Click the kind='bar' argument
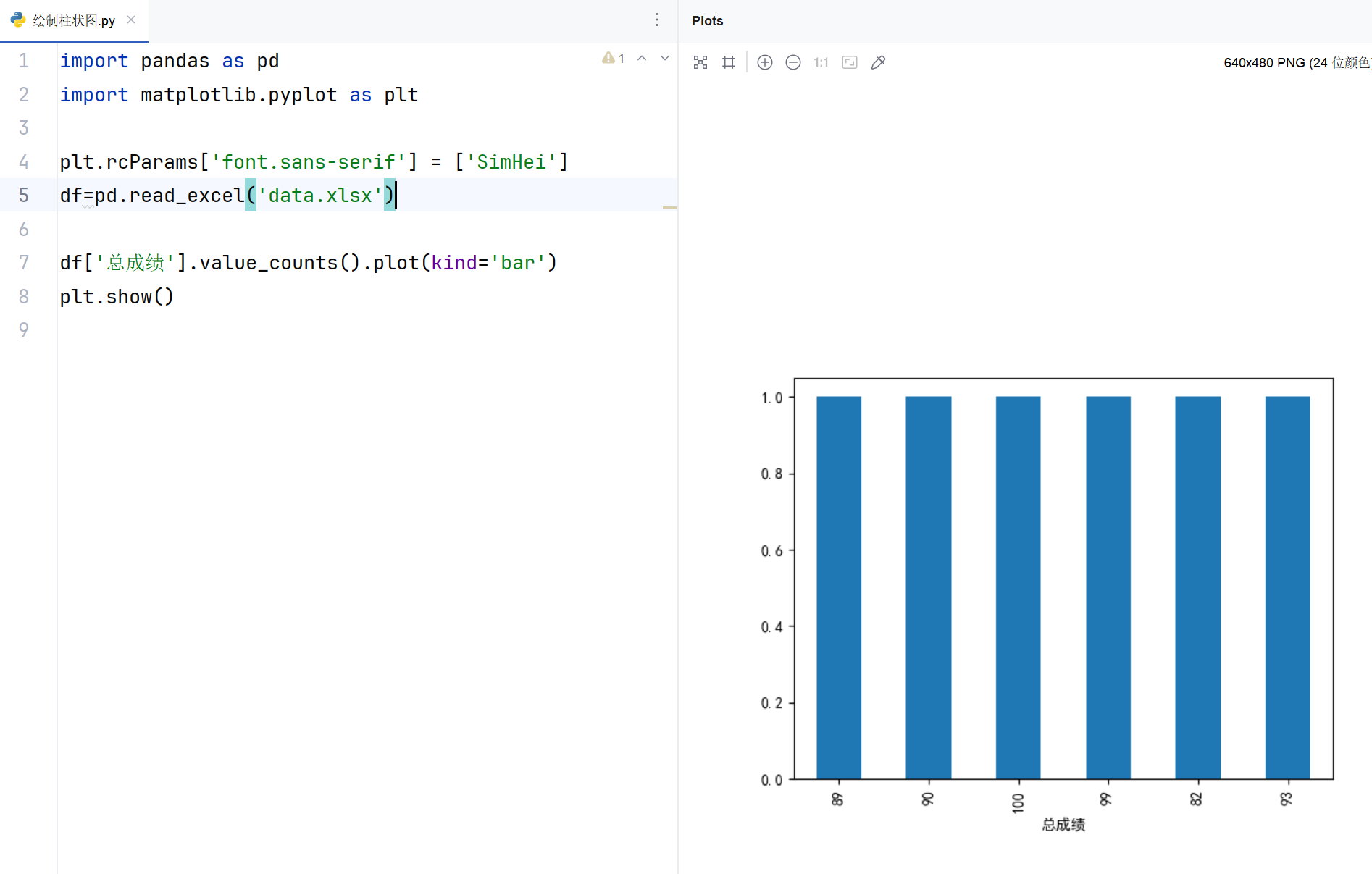This screenshot has height=874, width=1372. point(489,263)
